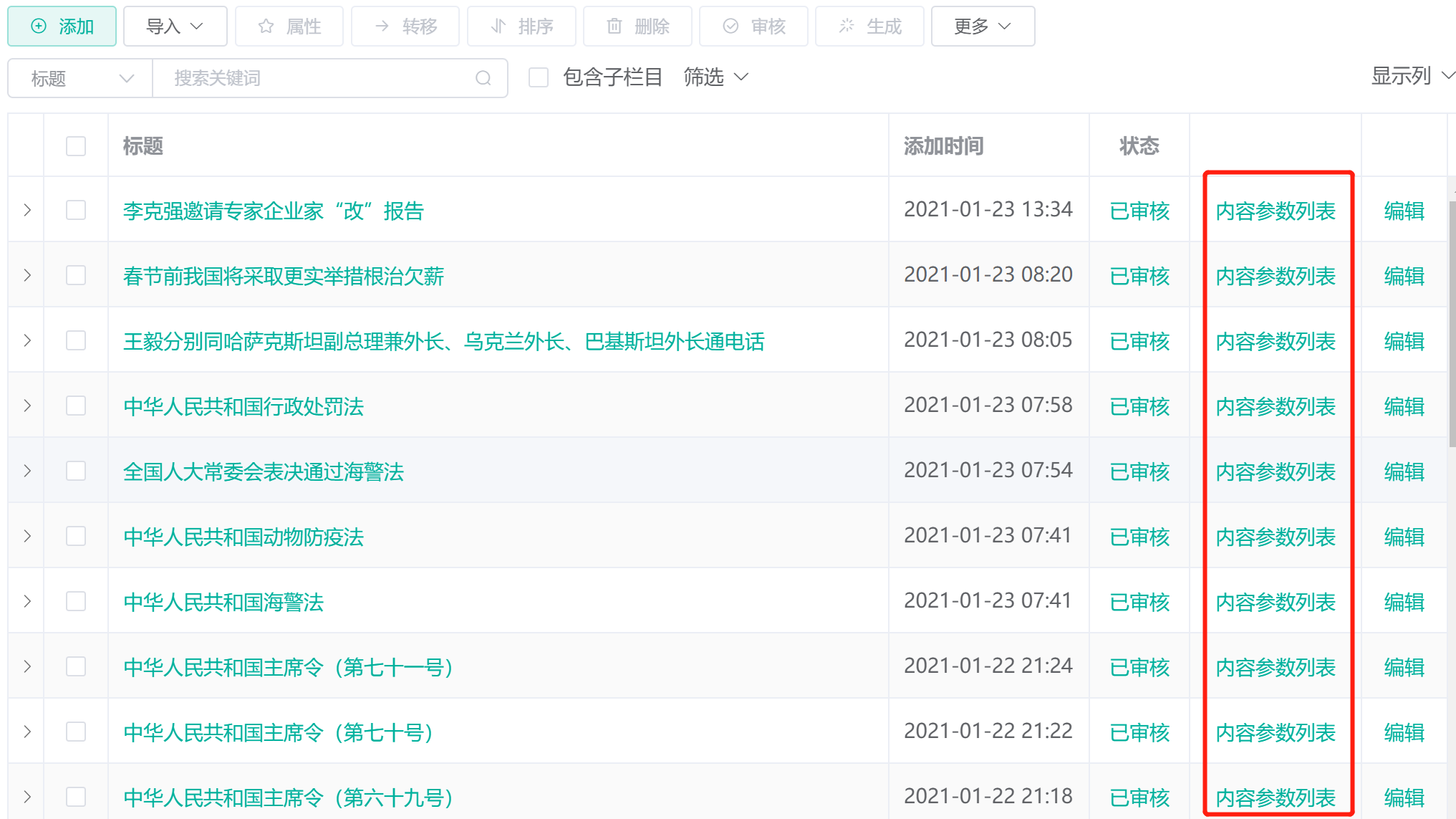Viewport: 1456px width, 819px height.
Task: Open the article 全国人大常委会表决通过海警法
Action: (x=264, y=471)
